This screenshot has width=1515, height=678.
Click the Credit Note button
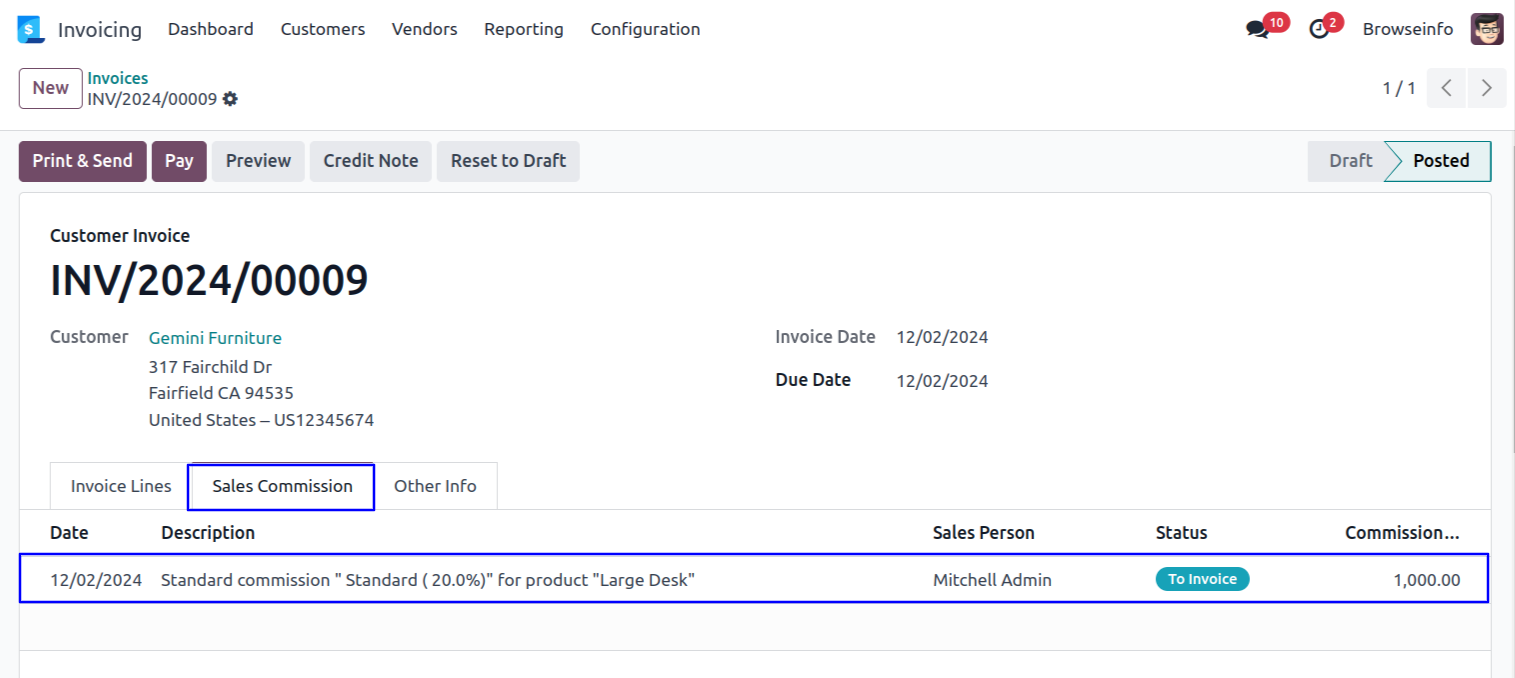click(x=370, y=161)
